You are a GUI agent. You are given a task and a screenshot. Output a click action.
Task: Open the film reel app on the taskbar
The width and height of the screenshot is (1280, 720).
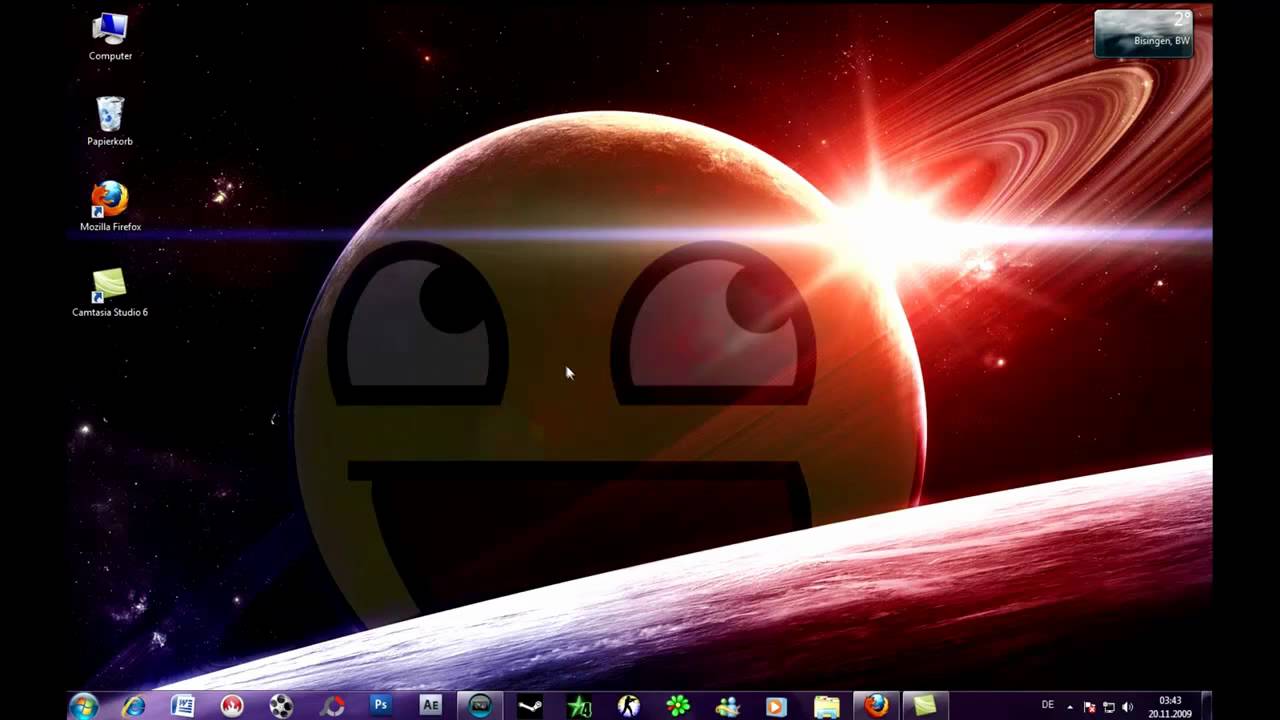(282, 706)
